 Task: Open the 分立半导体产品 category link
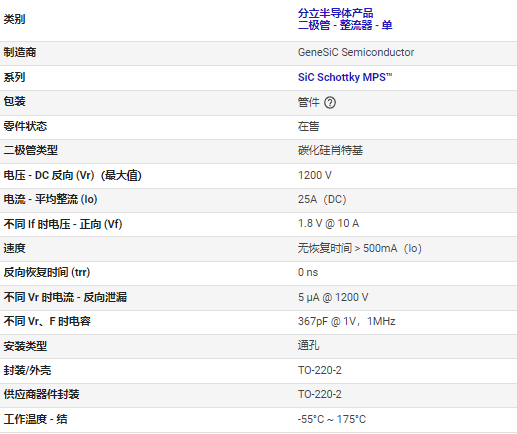pos(335,13)
